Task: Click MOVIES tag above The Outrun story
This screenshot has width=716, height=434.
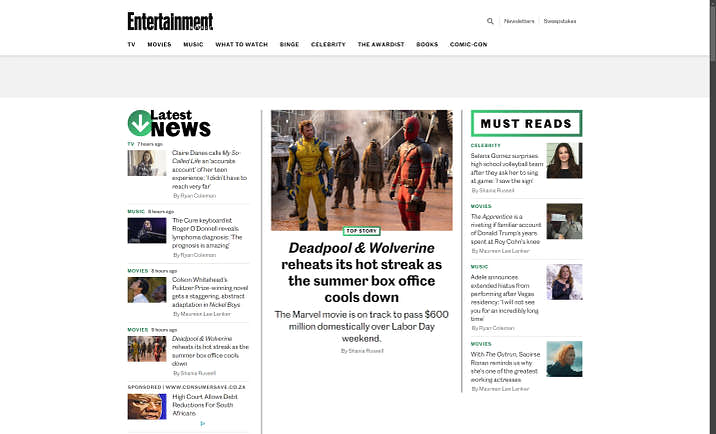Action: pyautogui.click(x=481, y=344)
